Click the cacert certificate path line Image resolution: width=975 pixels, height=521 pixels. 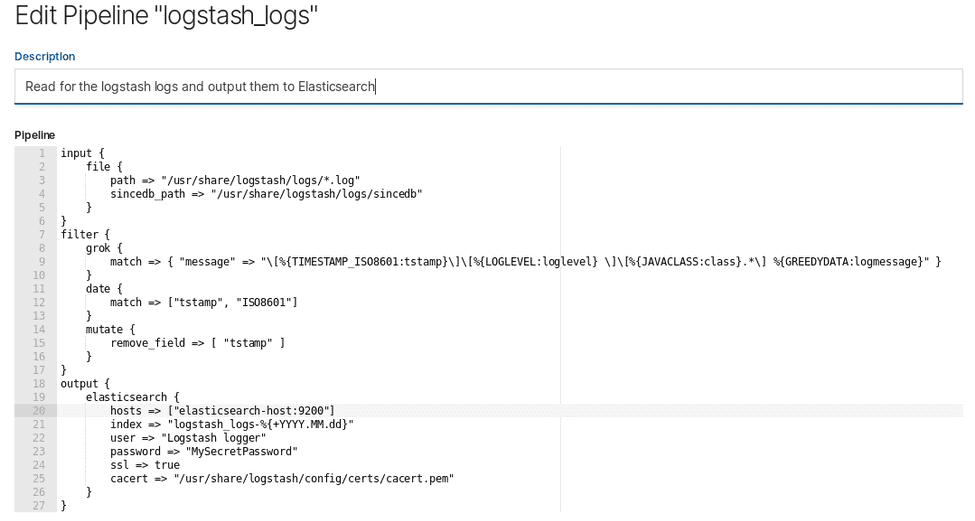pyautogui.click(x=281, y=478)
